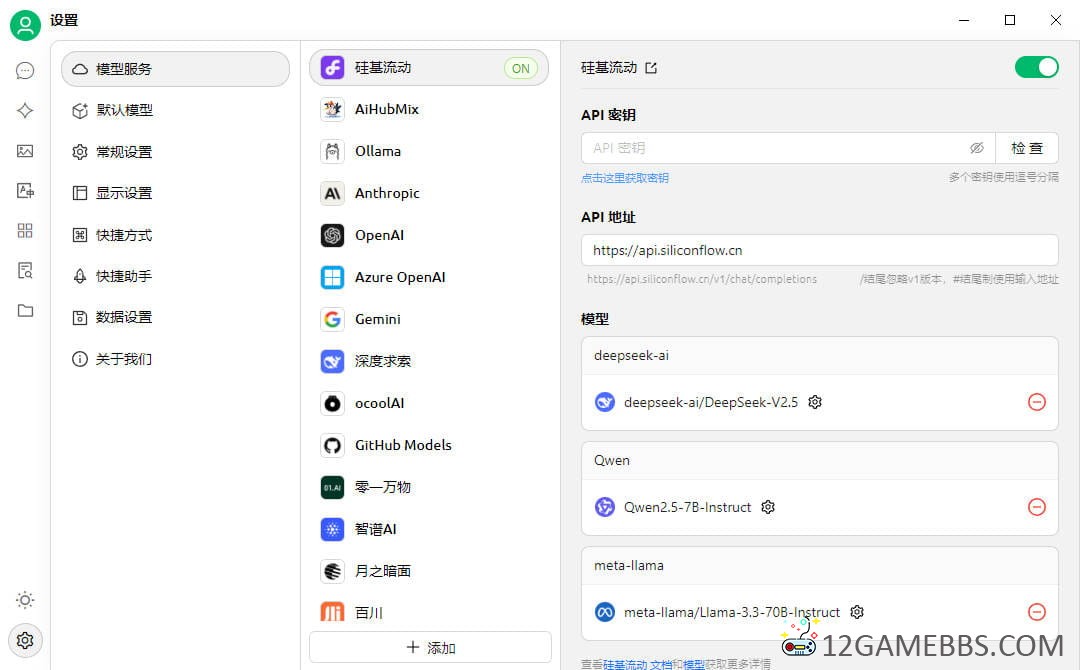Viewport: 1080px width, 670px height.
Task: Select 模型服务 settings menu
Action: point(176,69)
